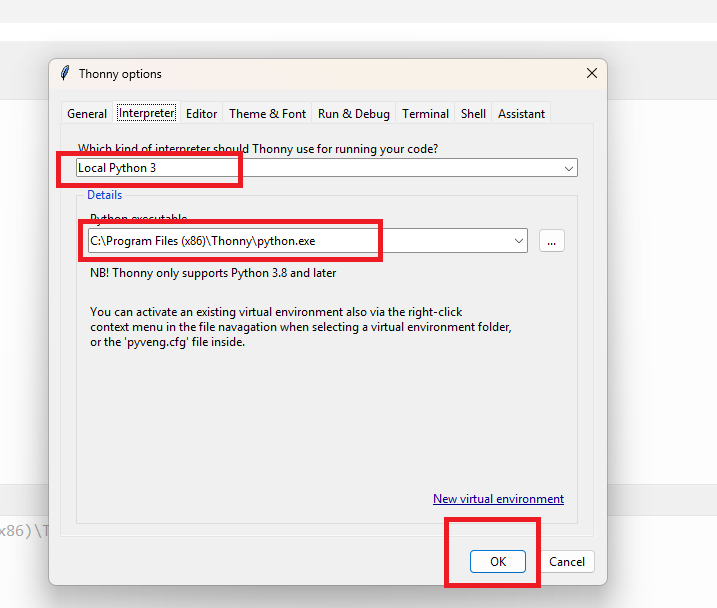Click the Local Python 3 combo box
This screenshot has height=608, width=717.
point(326,168)
